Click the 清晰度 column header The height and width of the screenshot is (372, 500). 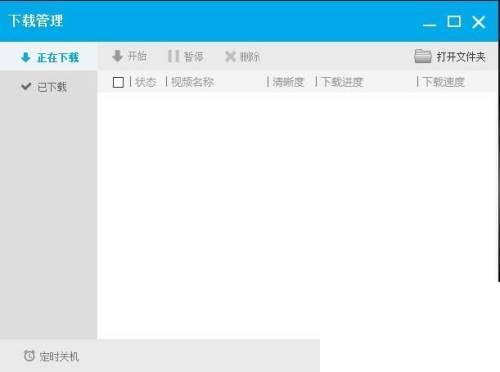click(x=288, y=82)
